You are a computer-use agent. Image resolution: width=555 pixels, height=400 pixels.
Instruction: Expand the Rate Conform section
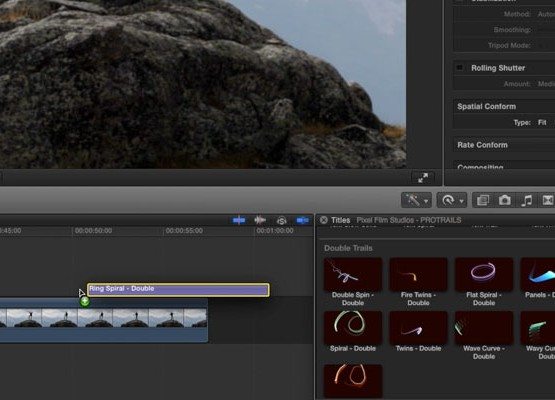(x=482, y=145)
